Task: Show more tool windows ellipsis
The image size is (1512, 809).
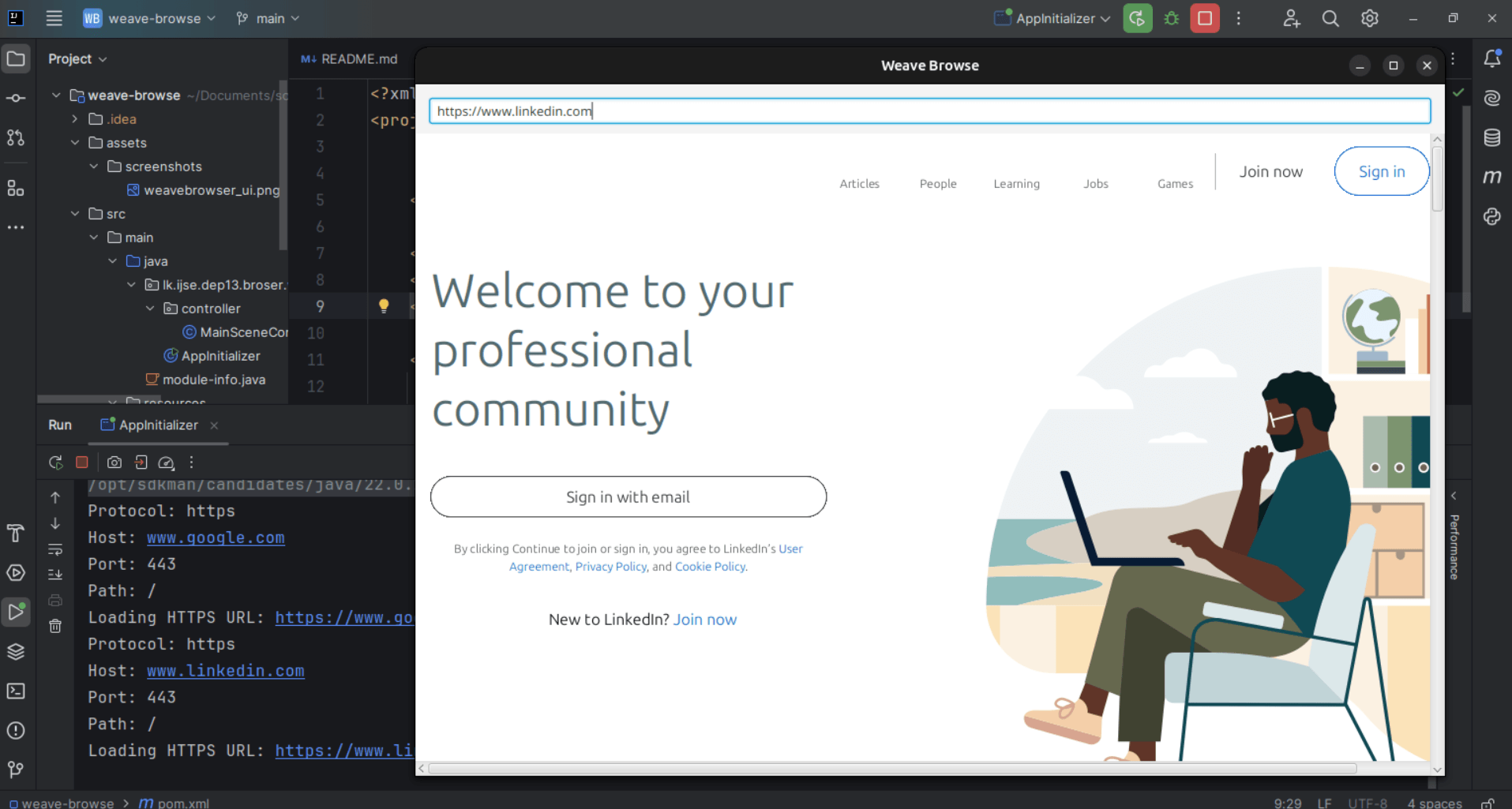Action: click(x=16, y=227)
